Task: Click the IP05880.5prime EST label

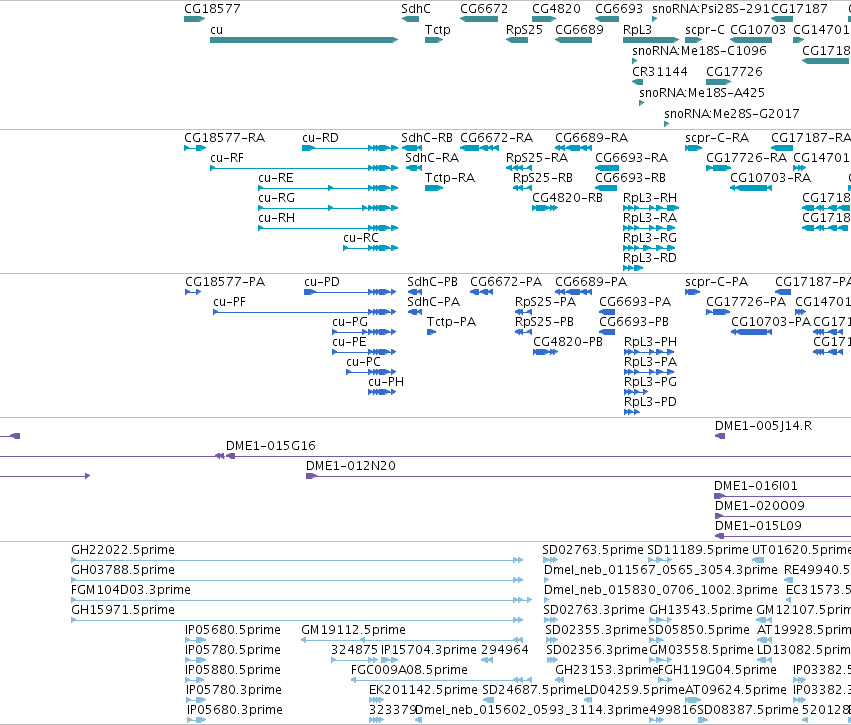Action: (x=233, y=670)
